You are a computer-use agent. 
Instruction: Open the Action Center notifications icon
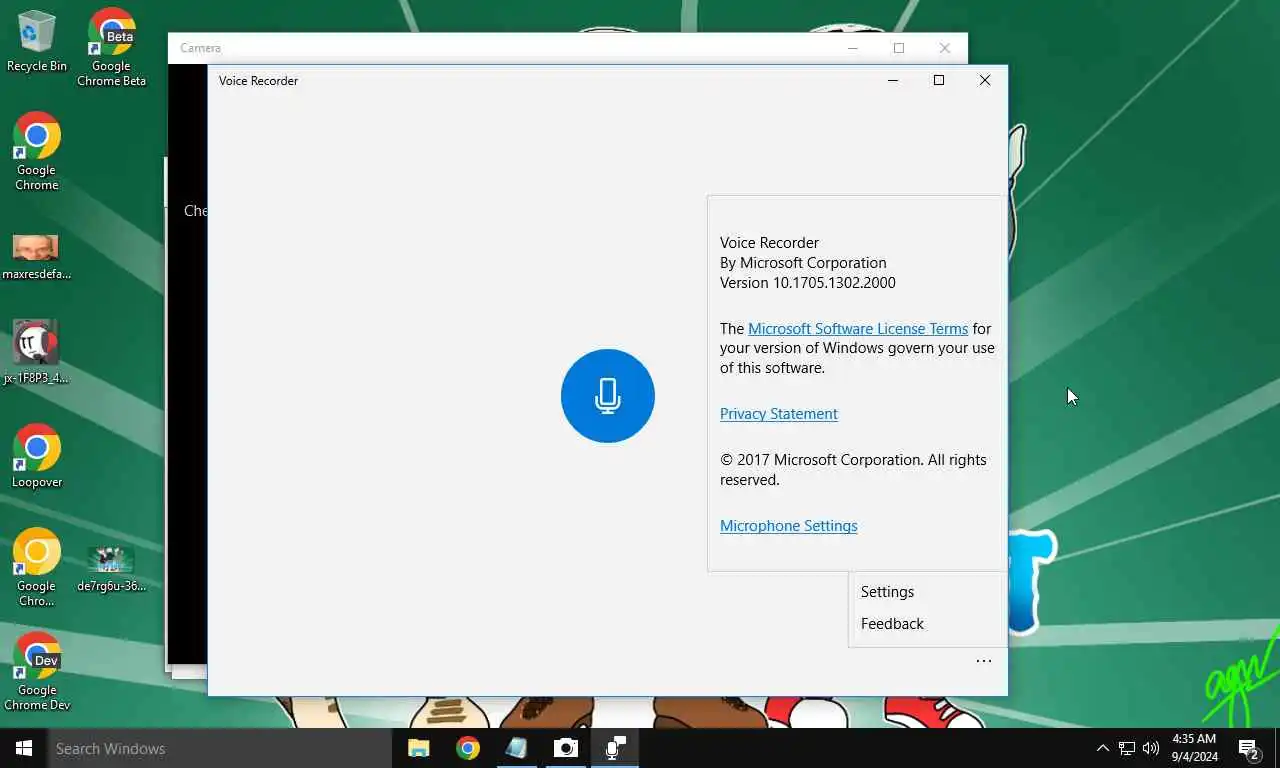[x=1248, y=748]
